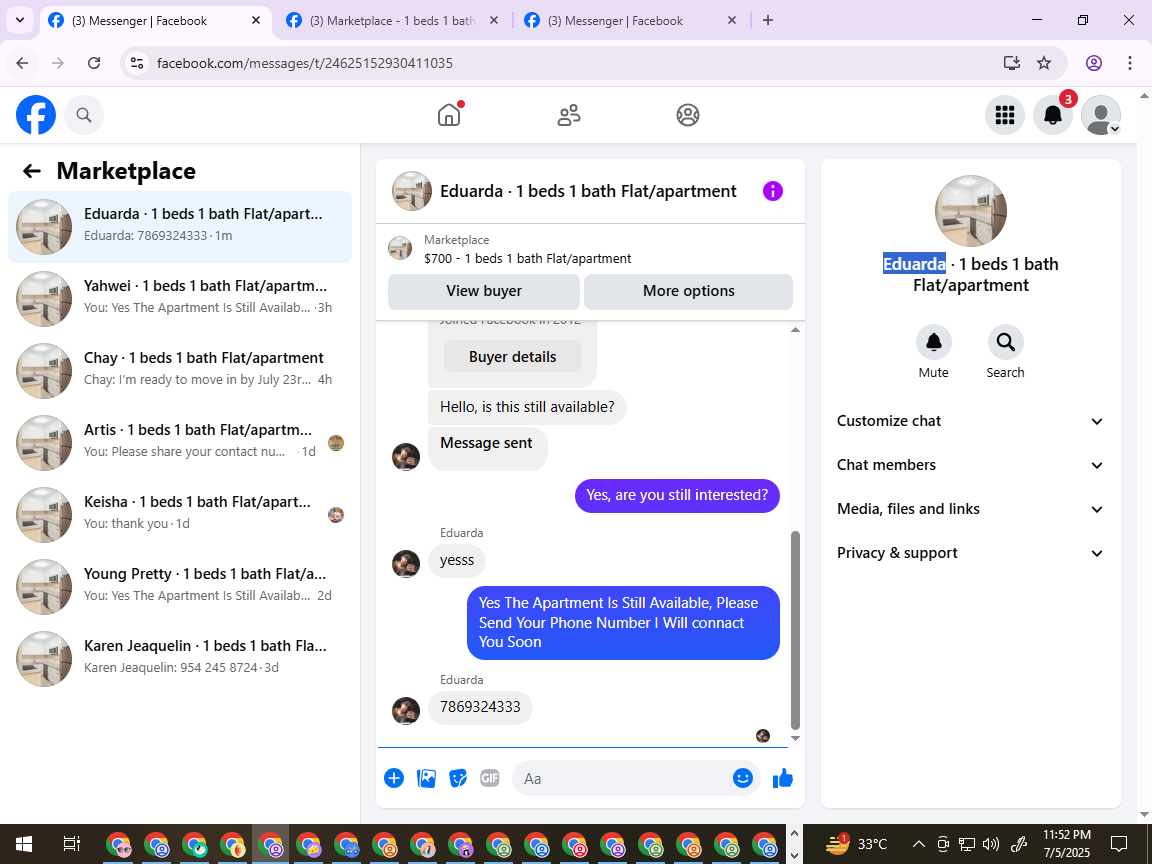This screenshot has height=864, width=1152.
Task: Open Windows Start menu
Action: (x=23, y=844)
